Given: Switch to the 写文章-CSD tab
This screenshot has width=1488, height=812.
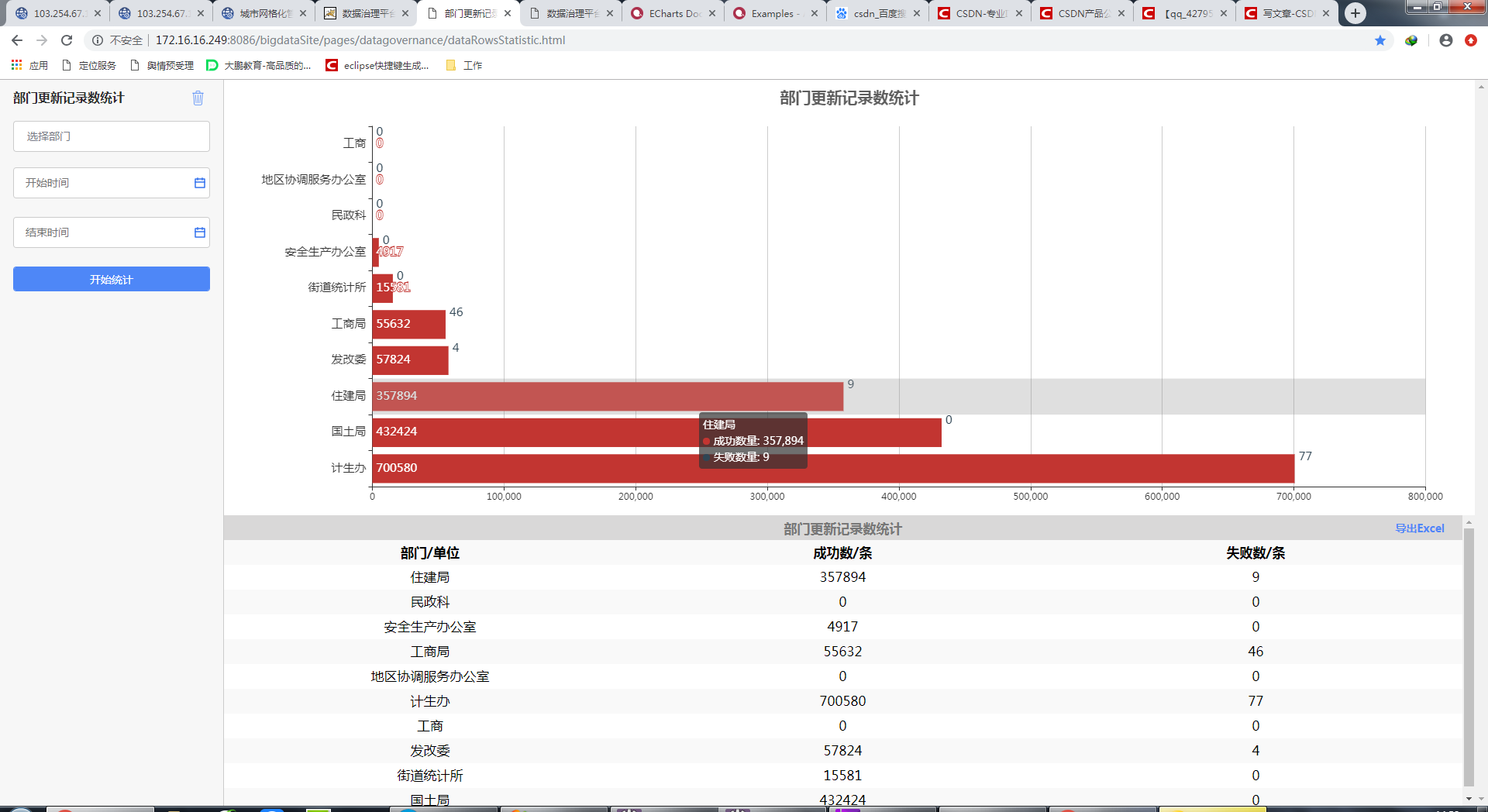Looking at the screenshot, I should tap(1286, 13).
